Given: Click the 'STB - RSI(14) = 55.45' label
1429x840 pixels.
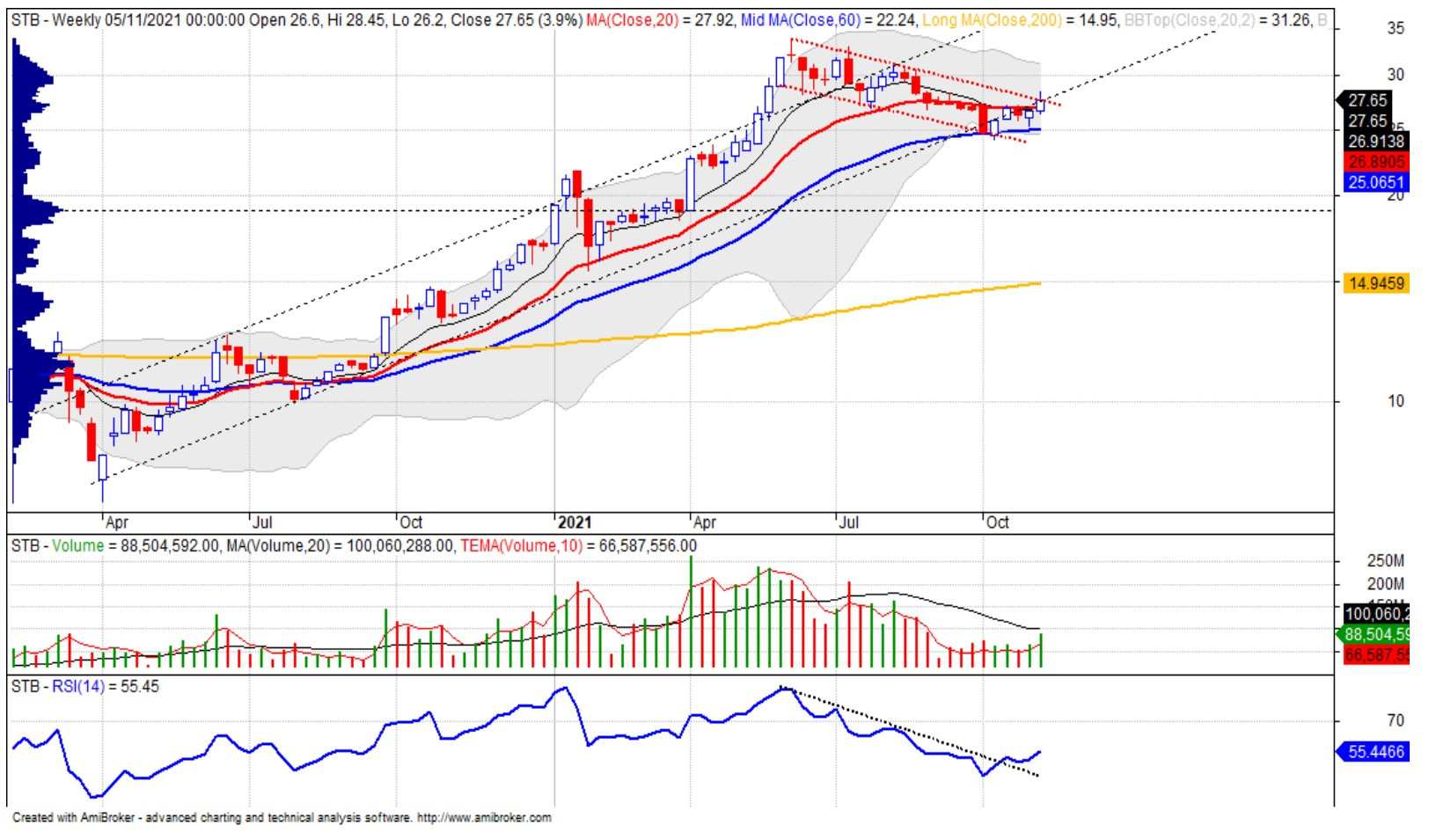Looking at the screenshot, I should coord(85,686).
